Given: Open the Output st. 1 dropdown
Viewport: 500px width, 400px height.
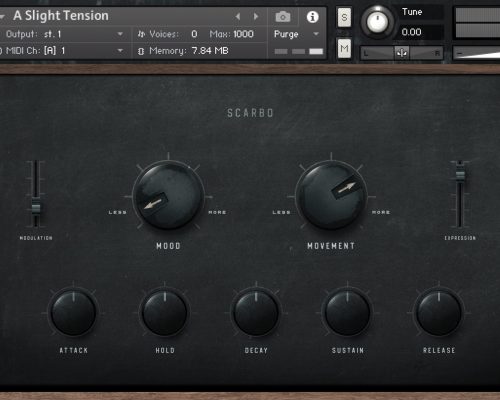Looking at the screenshot, I should tap(65, 34).
